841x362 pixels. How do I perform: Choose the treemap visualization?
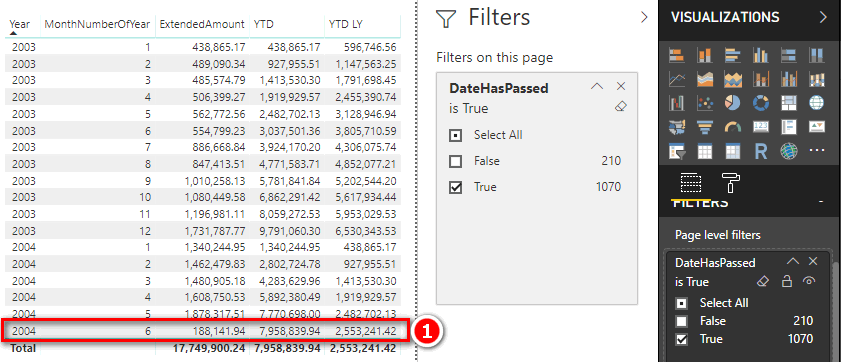(788, 102)
